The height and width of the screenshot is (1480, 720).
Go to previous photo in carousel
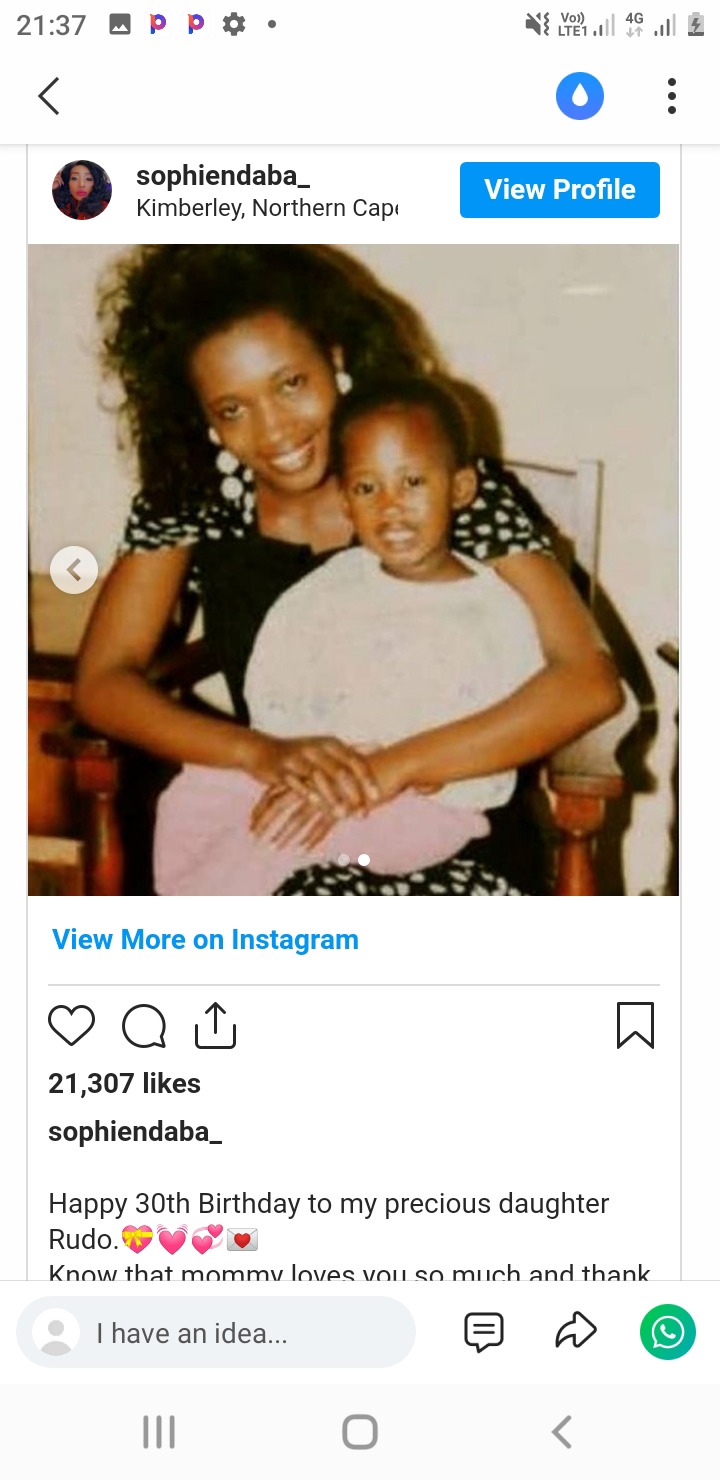click(x=74, y=570)
